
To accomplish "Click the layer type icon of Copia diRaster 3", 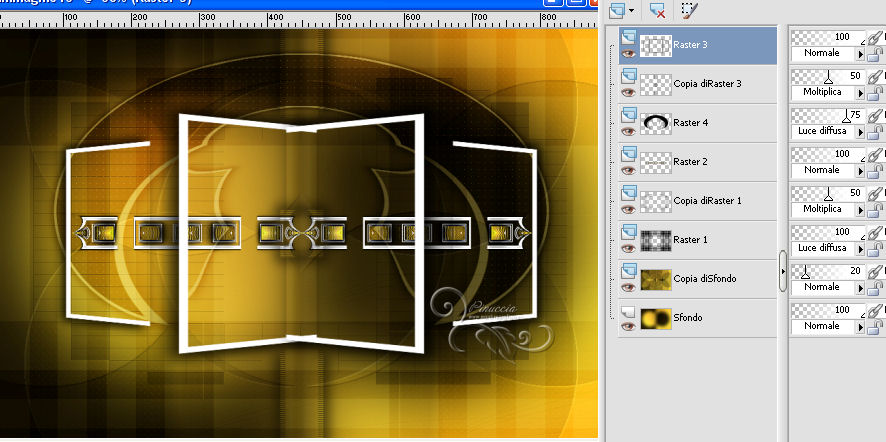I will 628,76.
